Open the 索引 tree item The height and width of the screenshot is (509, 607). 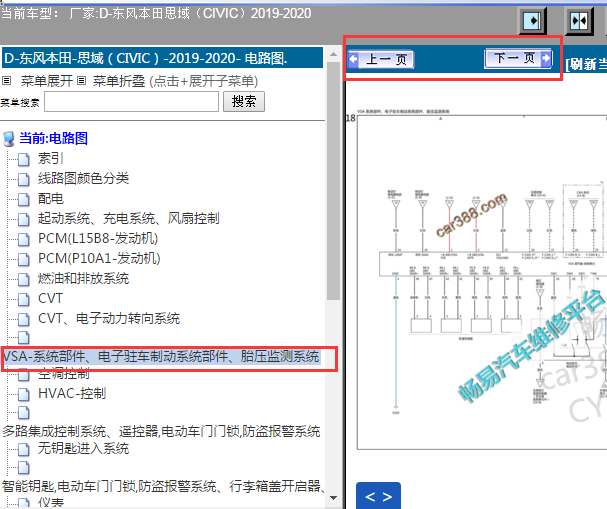pos(50,158)
